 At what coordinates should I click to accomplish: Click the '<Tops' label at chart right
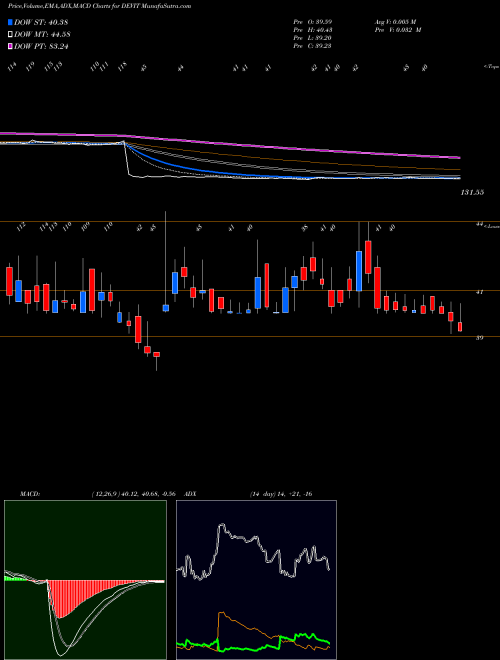491,67
